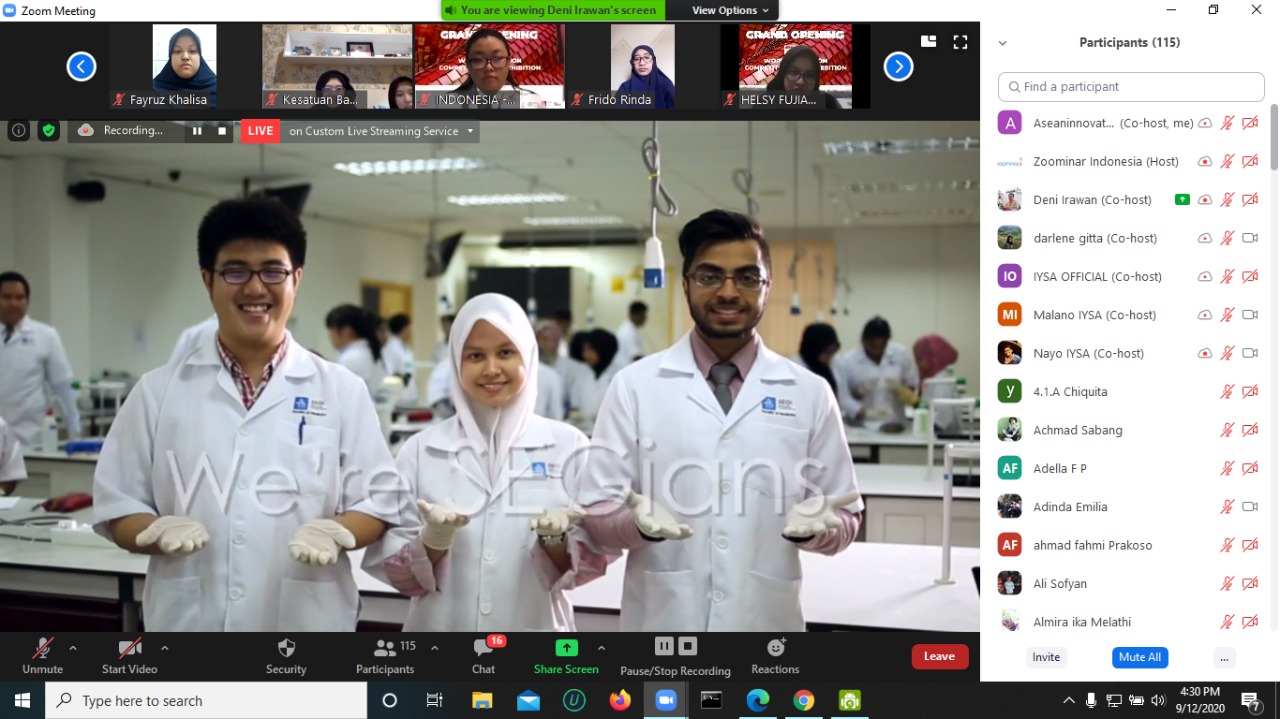Click the green Share Screen icon
Screen dimensions: 1280x719
[x=566, y=648]
